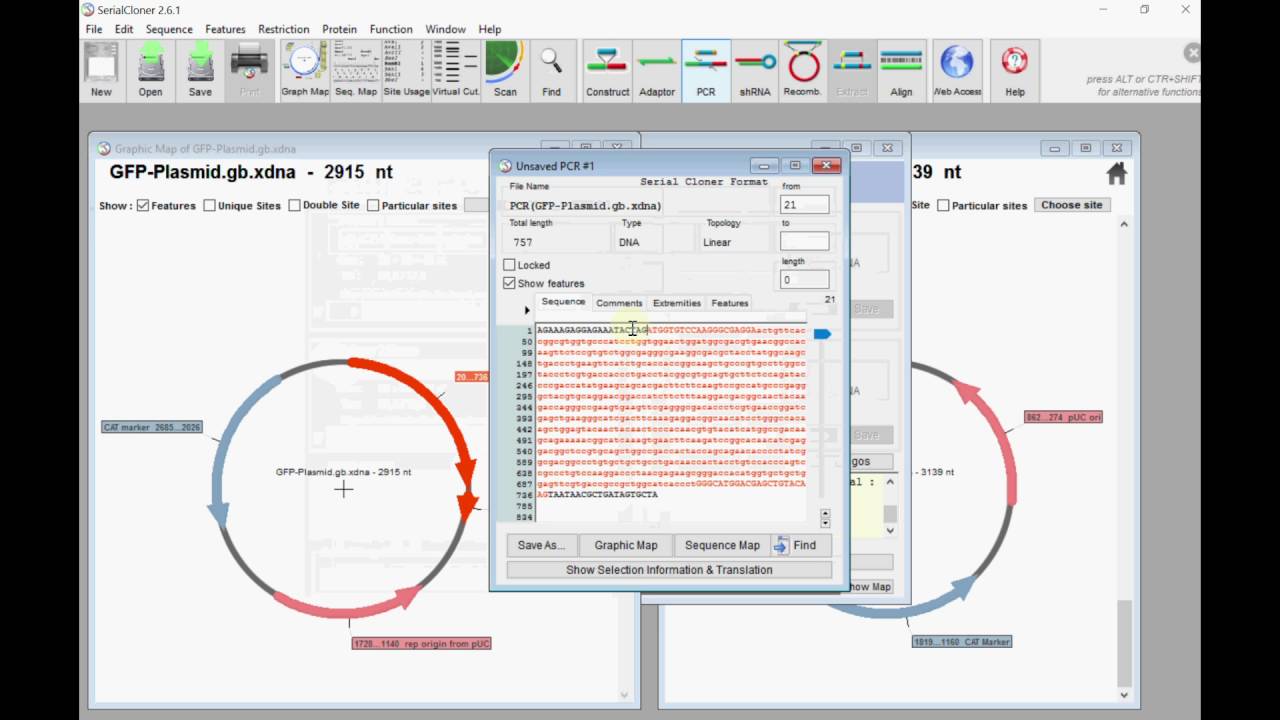
Task: Open the Adaptor tool
Action: [657, 70]
